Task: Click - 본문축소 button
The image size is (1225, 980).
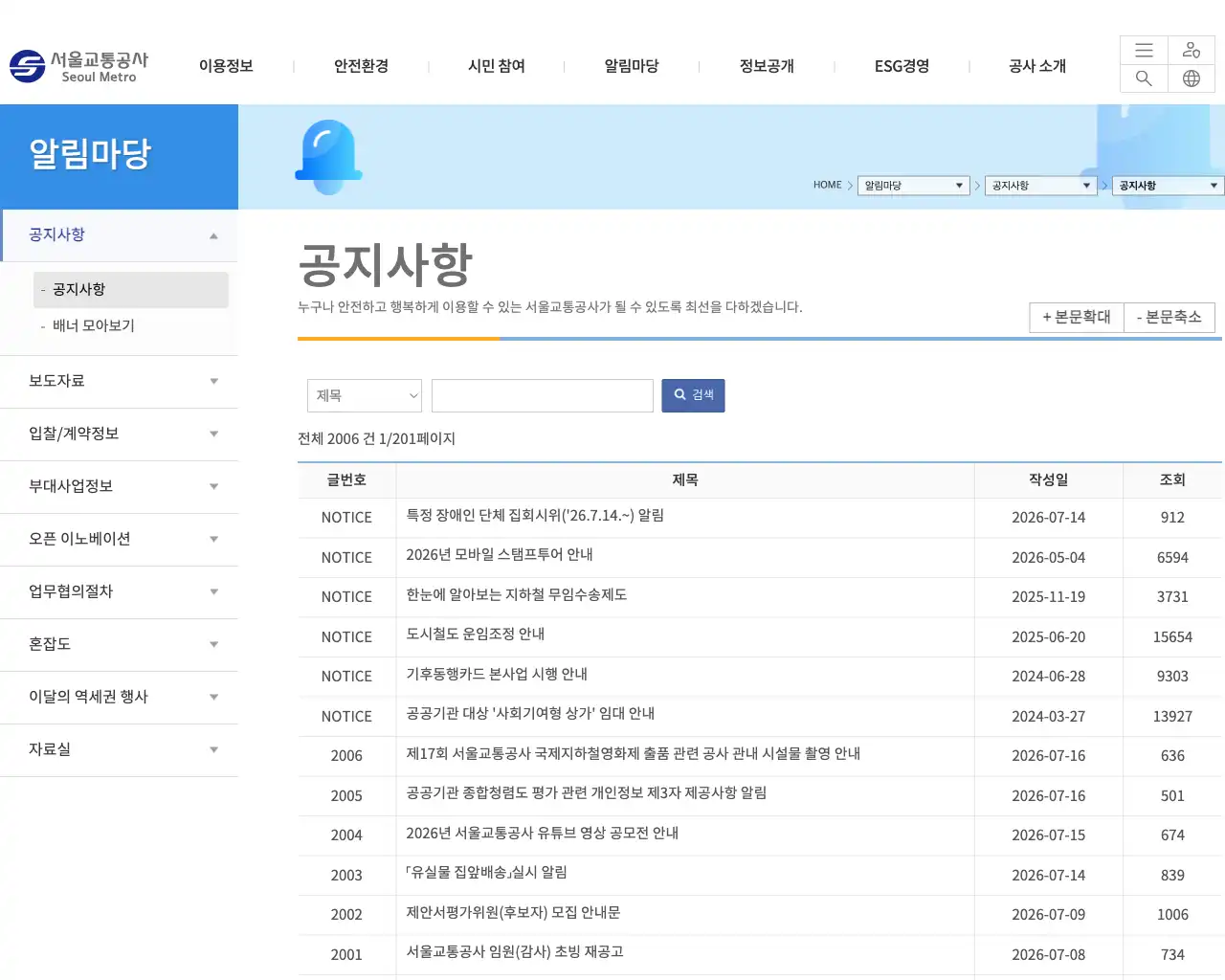Action: point(1169,318)
